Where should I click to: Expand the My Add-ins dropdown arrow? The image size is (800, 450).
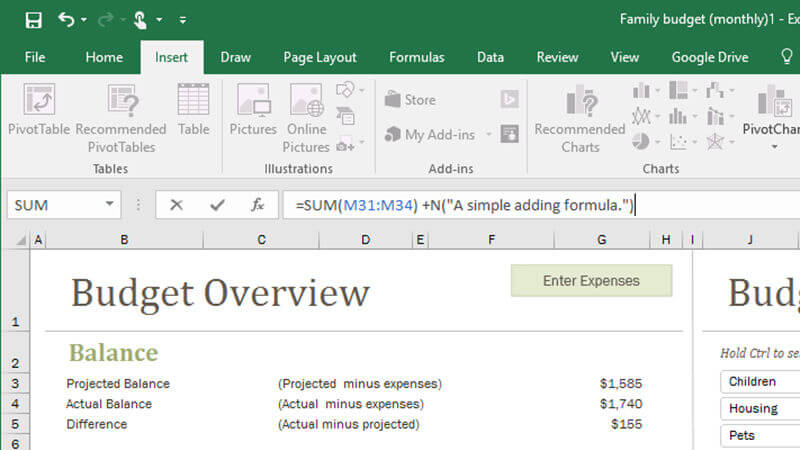tap(488, 135)
